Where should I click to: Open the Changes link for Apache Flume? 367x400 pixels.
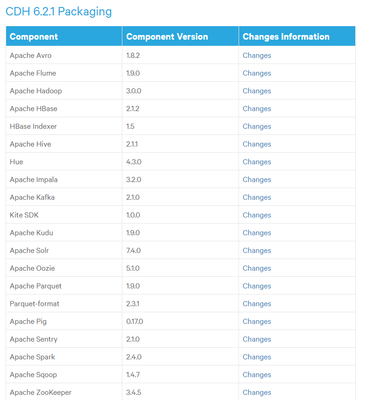(257, 73)
